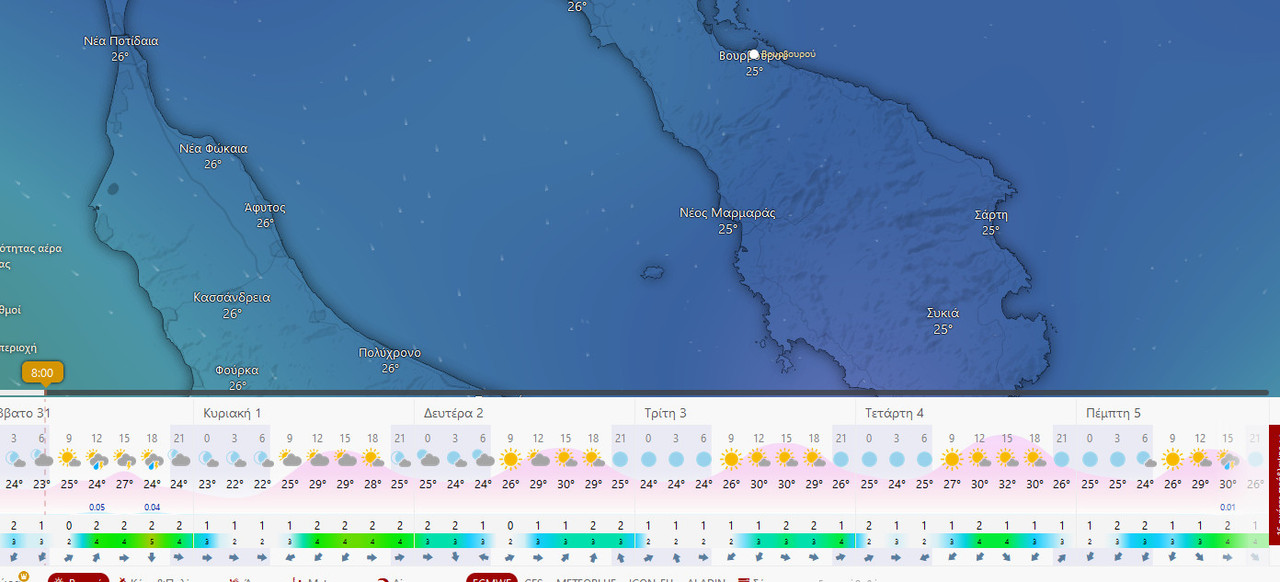Screen dimensions: 1280x582
Task: Click the 0.04 precipitation value on Saturday
Action: [152, 507]
